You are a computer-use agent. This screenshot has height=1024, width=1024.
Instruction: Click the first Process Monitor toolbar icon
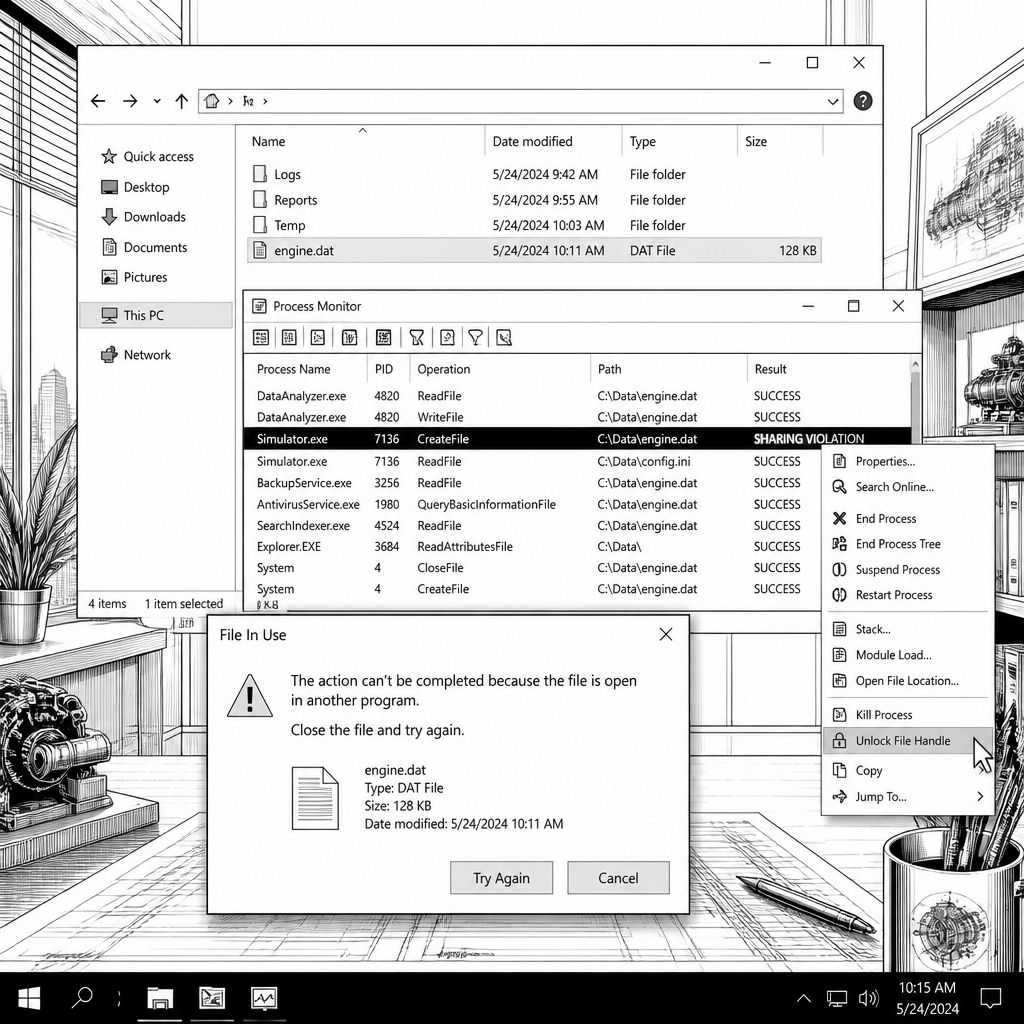pos(261,337)
